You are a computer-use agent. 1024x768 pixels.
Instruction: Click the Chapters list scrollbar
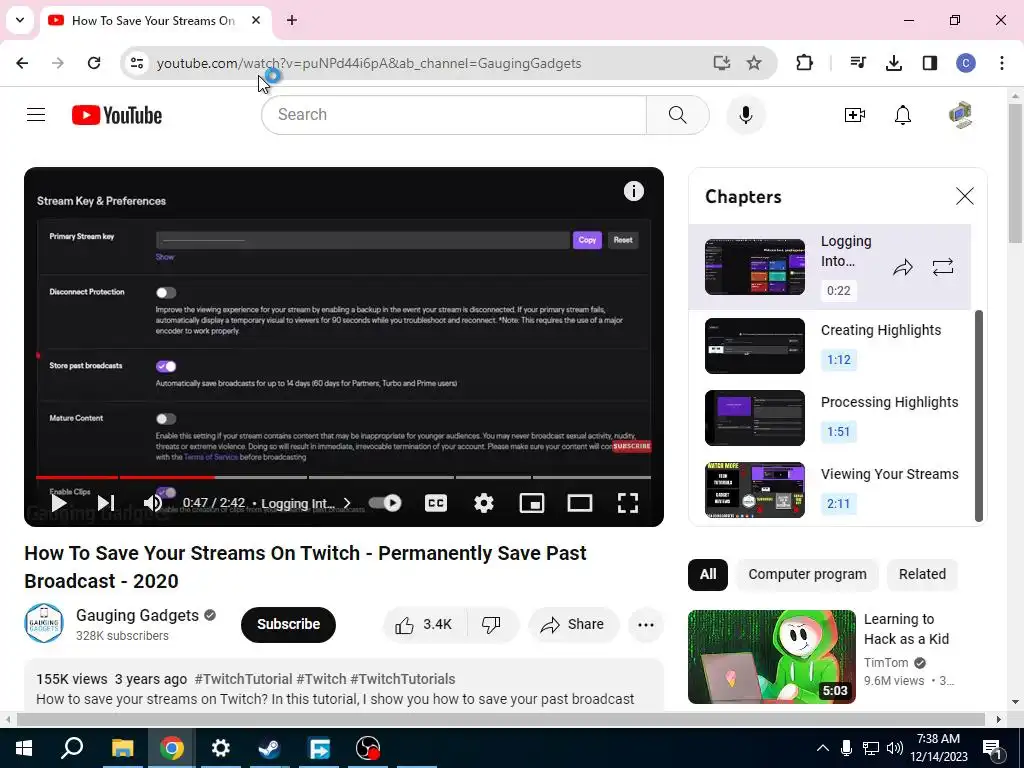[x=978, y=416]
